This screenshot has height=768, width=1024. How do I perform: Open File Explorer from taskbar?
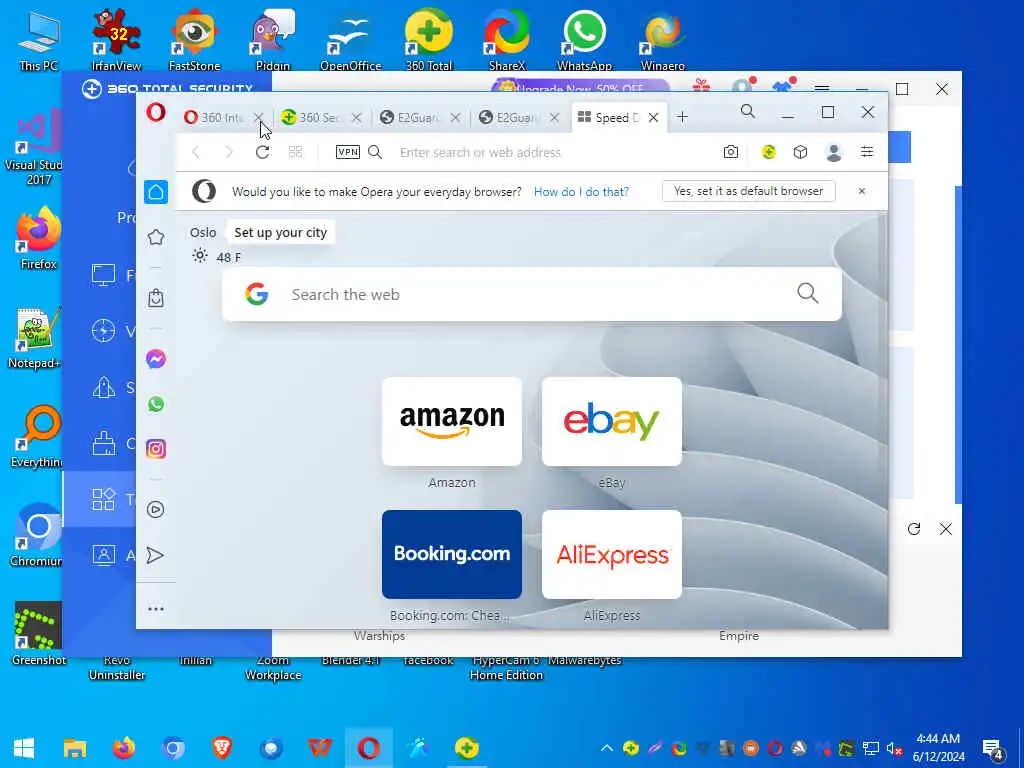[x=75, y=748]
